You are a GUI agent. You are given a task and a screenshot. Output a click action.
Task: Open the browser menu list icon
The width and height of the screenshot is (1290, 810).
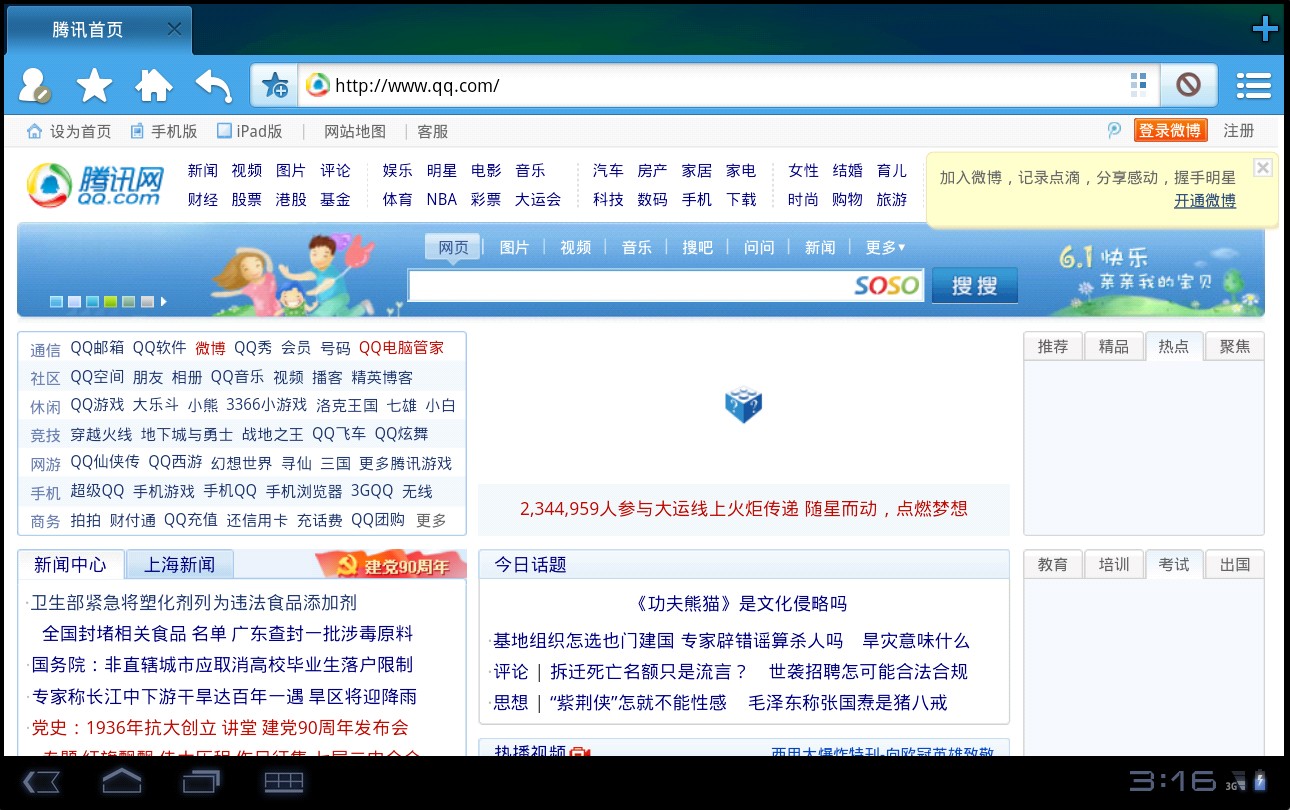[1253, 85]
